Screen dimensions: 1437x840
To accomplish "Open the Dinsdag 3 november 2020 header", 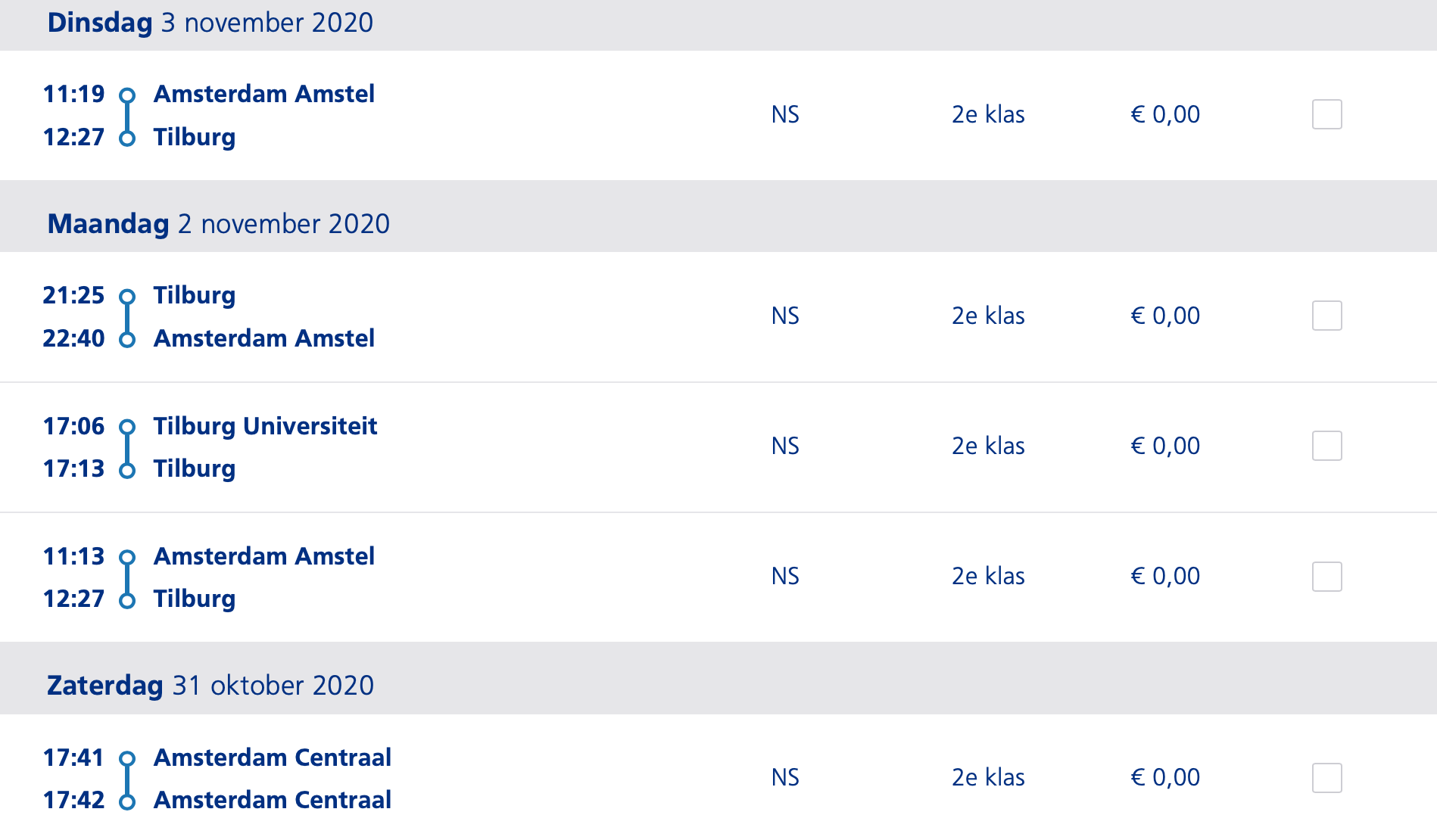I will [718, 24].
